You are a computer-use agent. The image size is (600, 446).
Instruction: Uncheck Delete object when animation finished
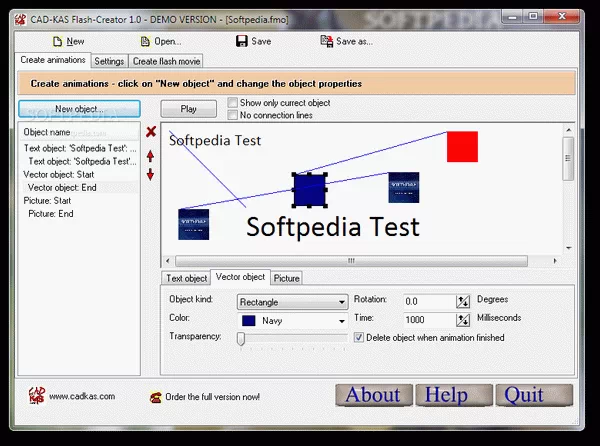coord(359,338)
